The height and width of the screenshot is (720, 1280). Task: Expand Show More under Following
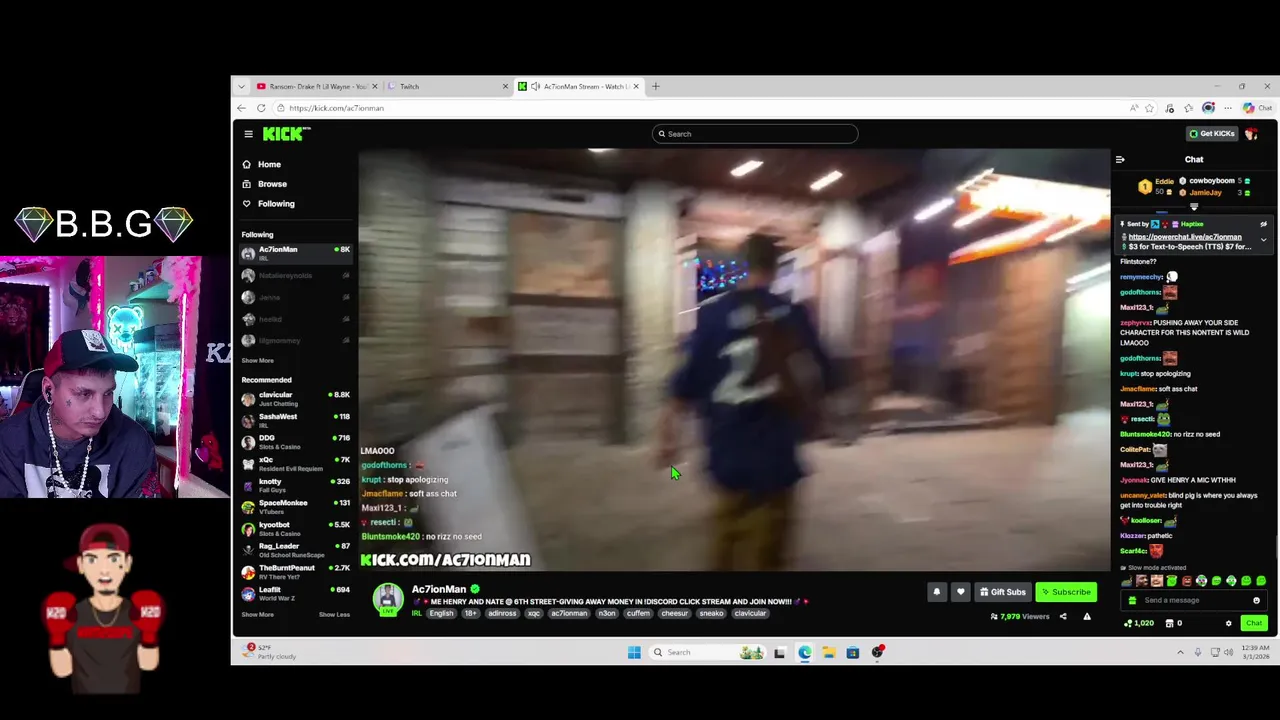coord(257,360)
